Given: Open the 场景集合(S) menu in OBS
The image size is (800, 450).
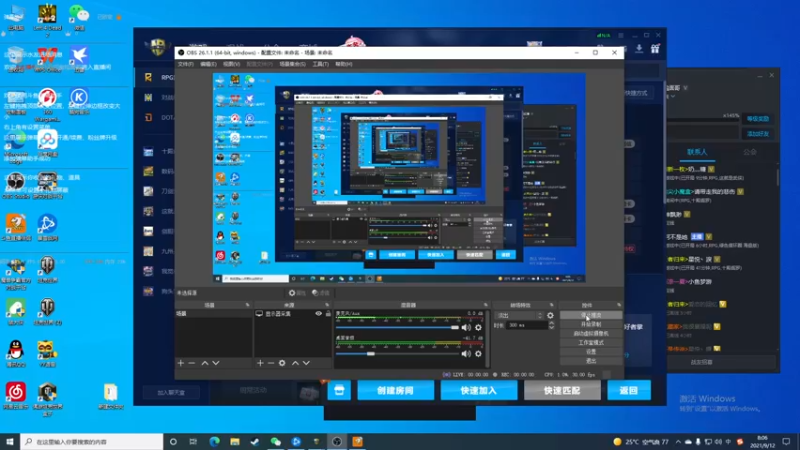Looking at the screenshot, I should point(292,64).
